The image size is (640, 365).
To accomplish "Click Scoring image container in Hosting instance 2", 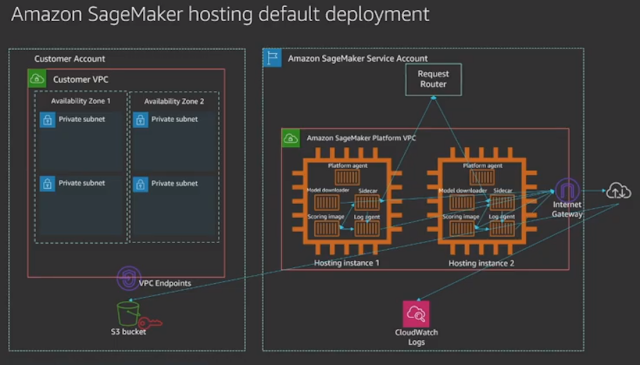I will (x=462, y=229).
